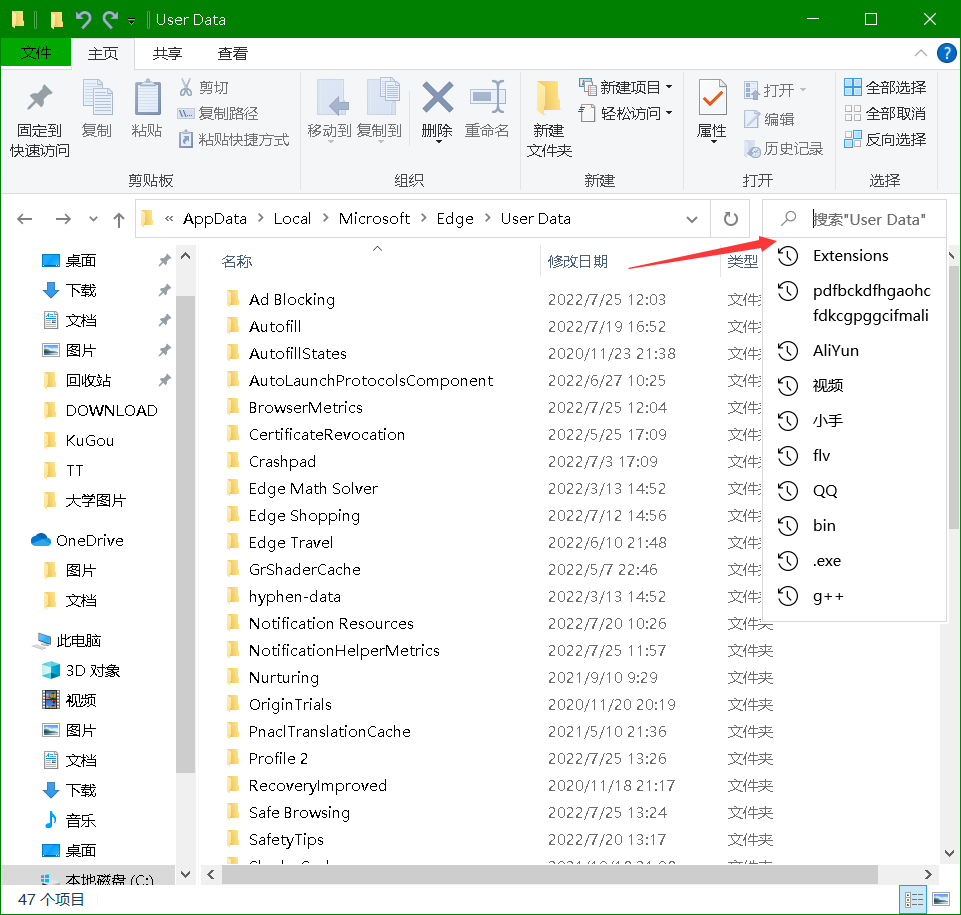
Task: Click Paste Shortcut (粘贴快捷方式)
Action: pos(234,140)
